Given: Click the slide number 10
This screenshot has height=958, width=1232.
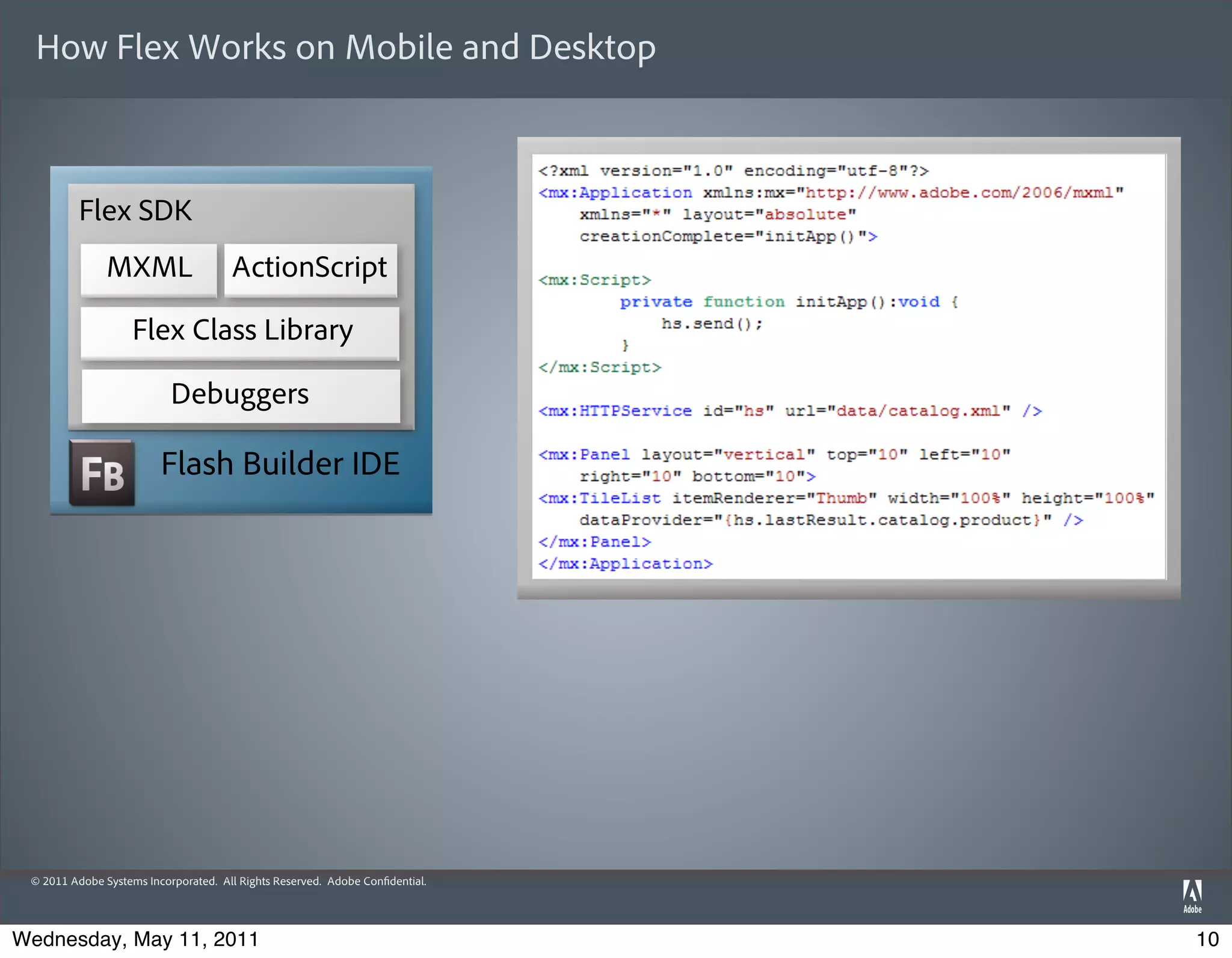Looking at the screenshot, I should tap(1208, 939).
